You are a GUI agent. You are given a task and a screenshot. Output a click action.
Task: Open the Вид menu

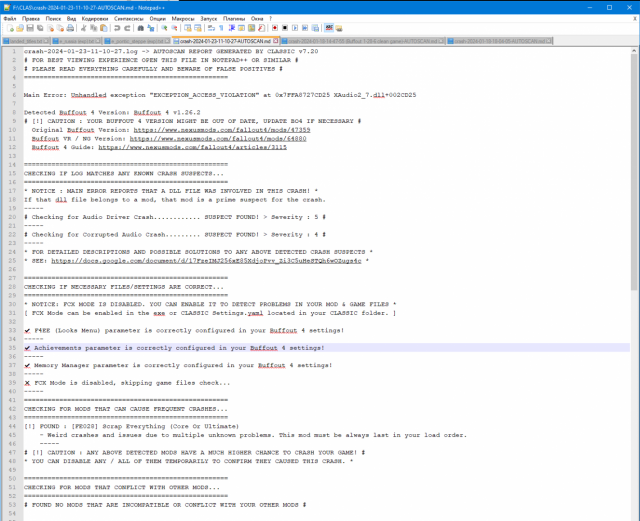point(71,19)
